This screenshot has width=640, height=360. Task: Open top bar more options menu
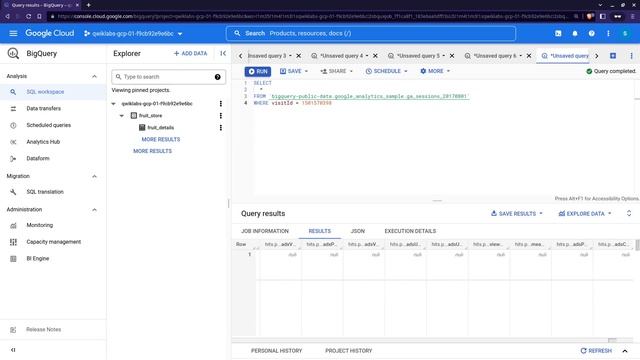pyautogui.click(x=608, y=33)
